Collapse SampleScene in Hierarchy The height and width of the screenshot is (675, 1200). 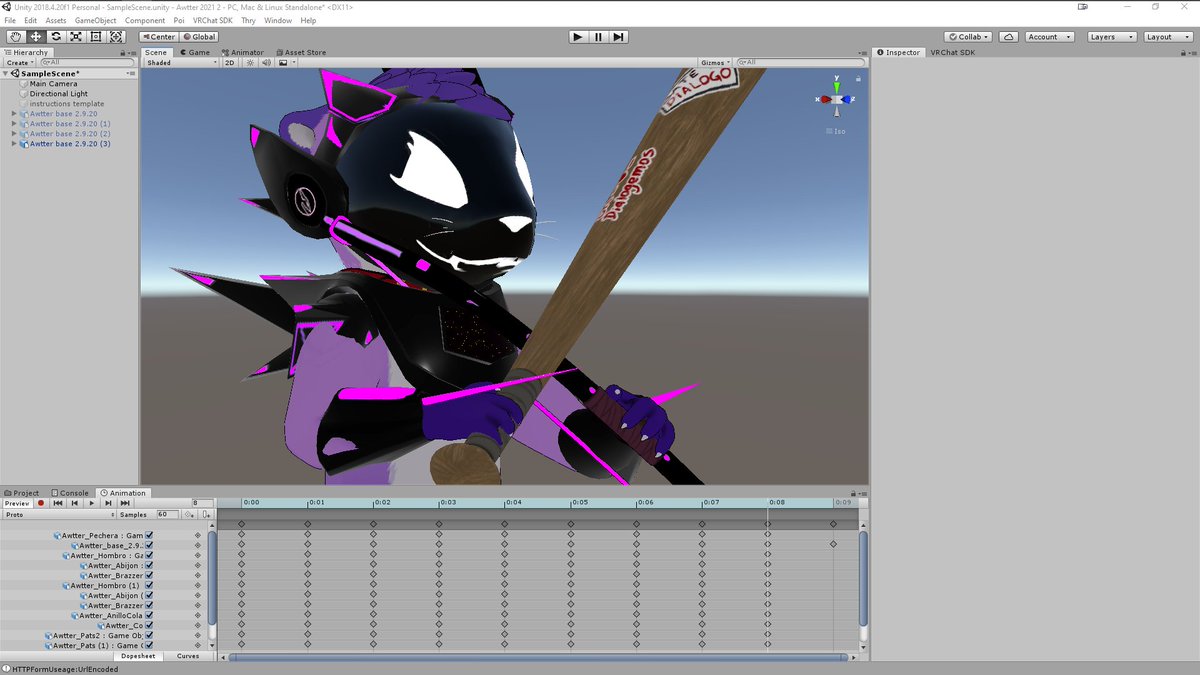(x=6, y=74)
